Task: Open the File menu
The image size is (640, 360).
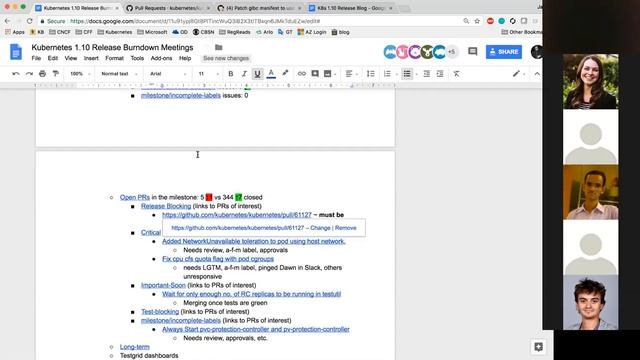Action: (x=36, y=58)
